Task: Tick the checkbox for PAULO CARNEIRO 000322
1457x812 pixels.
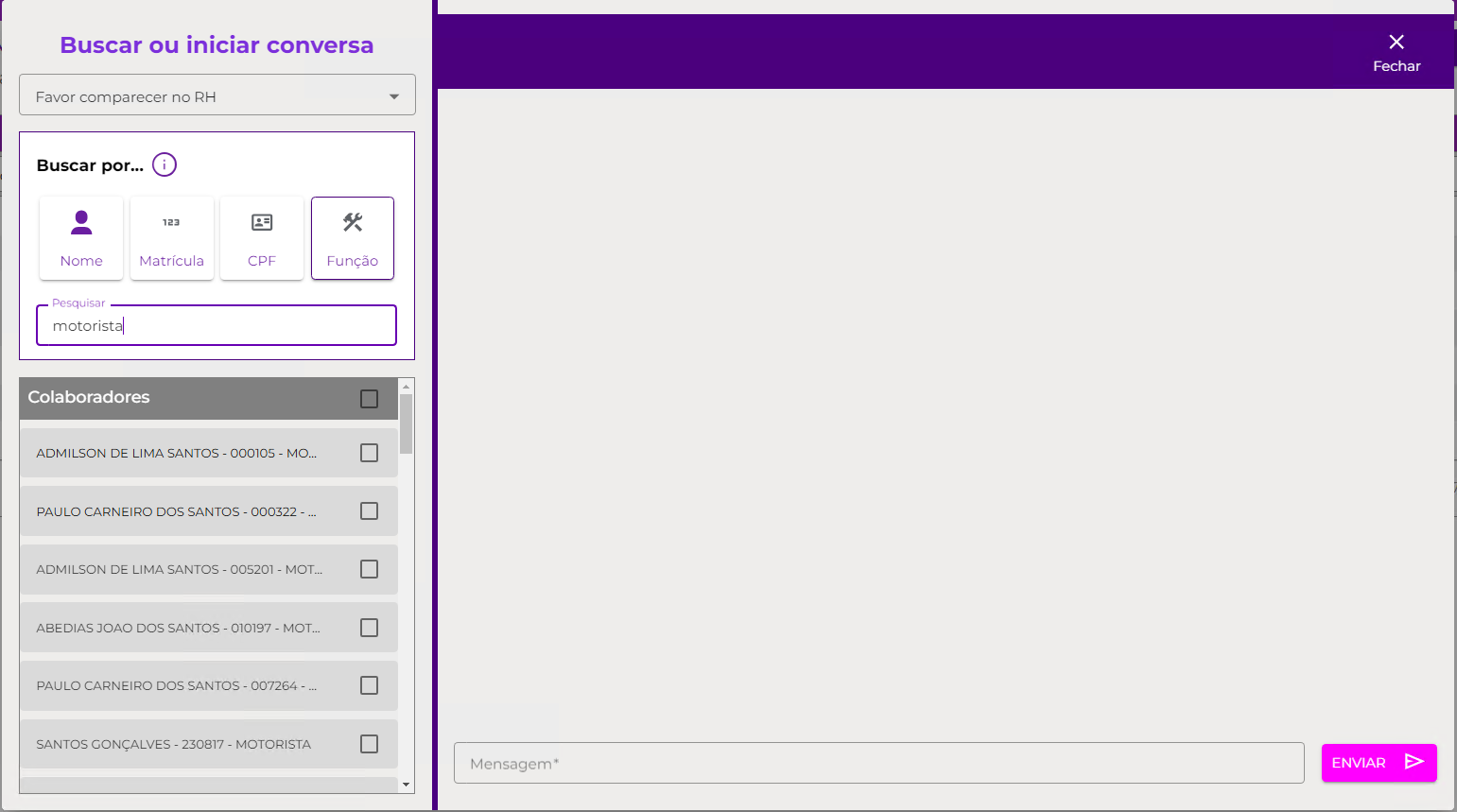Action: (x=370, y=511)
